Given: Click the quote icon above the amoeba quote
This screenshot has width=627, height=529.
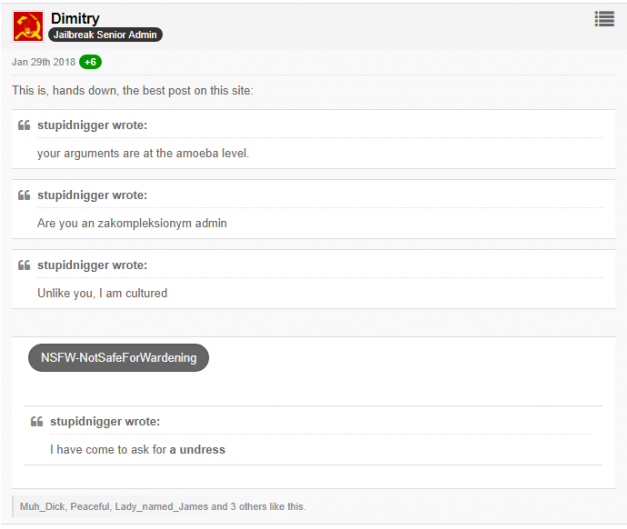Looking at the screenshot, I should pyautogui.click(x=24, y=126).
